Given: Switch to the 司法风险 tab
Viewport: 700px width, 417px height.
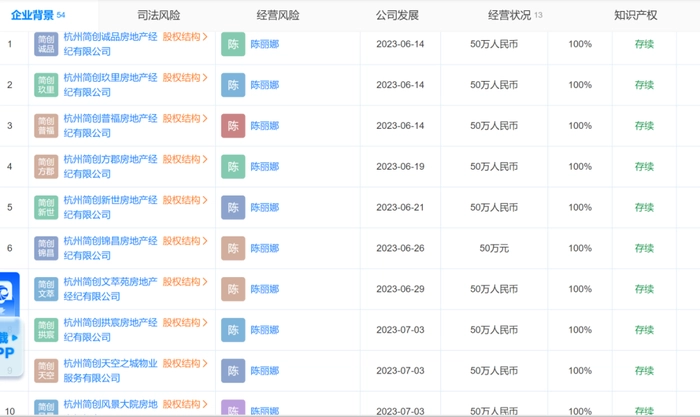Looking at the screenshot, I should [x=158, y=16].
